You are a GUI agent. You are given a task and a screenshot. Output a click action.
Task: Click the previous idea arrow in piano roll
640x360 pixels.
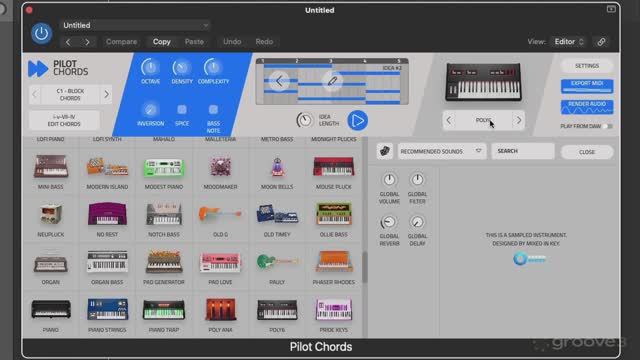tap(279, 81)
